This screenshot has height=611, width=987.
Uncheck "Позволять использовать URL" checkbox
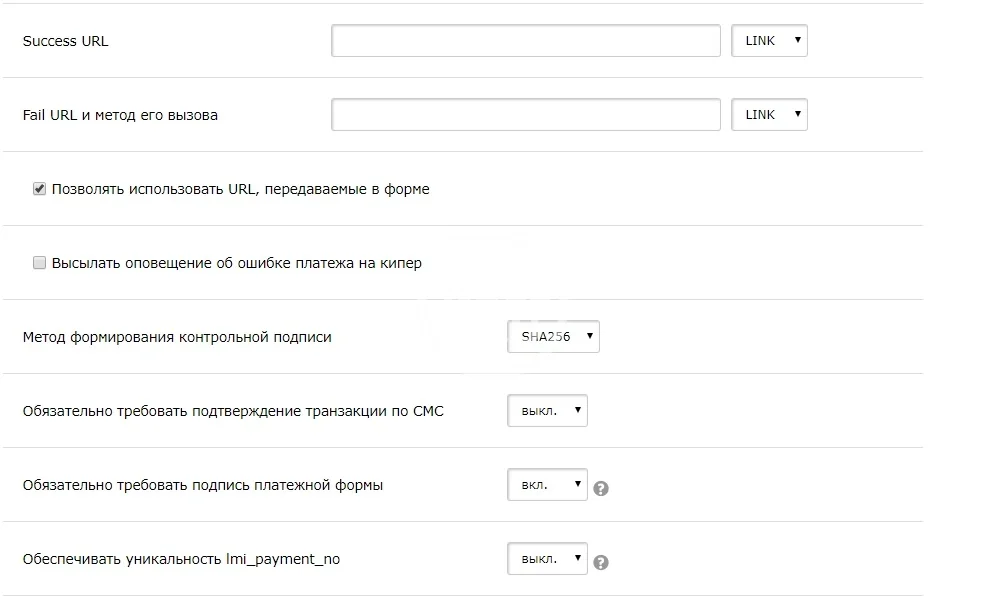click(40, 189)
